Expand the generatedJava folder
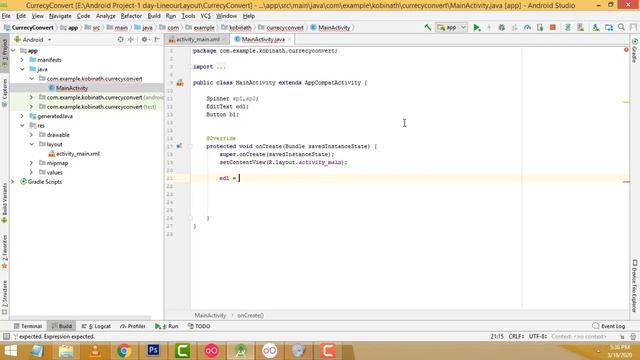 click(22, 116)
